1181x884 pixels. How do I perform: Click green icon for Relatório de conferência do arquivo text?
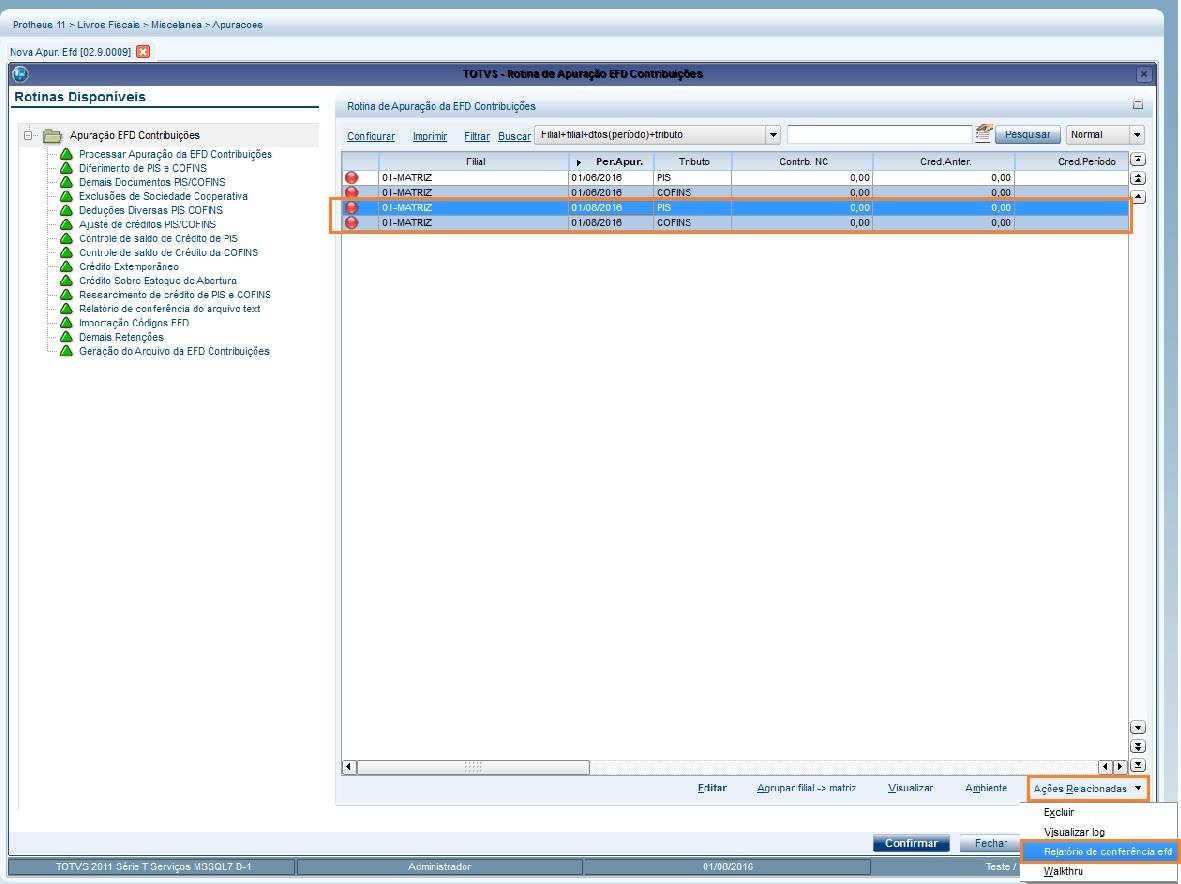tap(66, 309)
